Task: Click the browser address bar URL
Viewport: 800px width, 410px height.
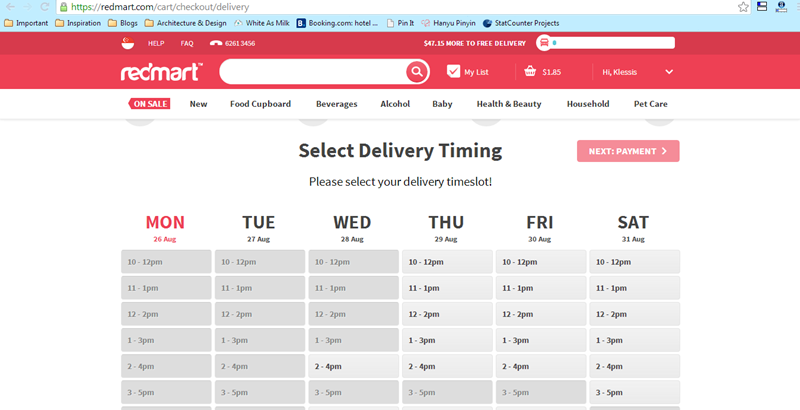Action: tap(160, 7)
